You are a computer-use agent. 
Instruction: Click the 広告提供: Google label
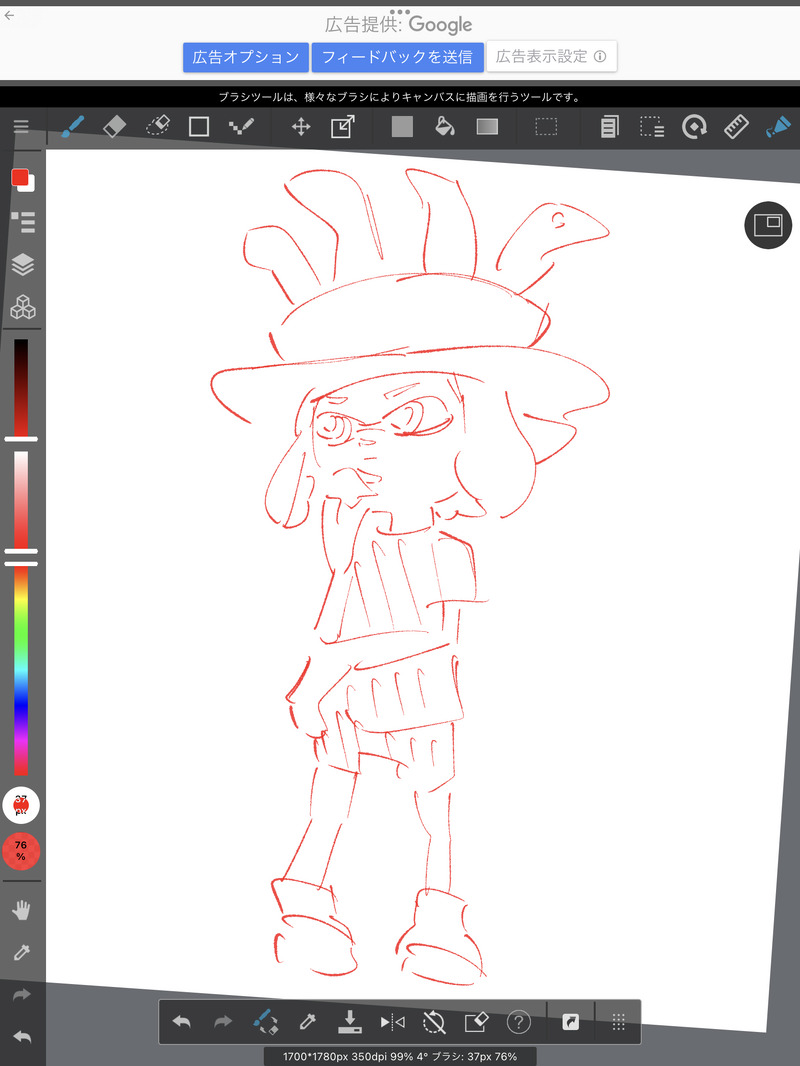(x=398, y=25)
